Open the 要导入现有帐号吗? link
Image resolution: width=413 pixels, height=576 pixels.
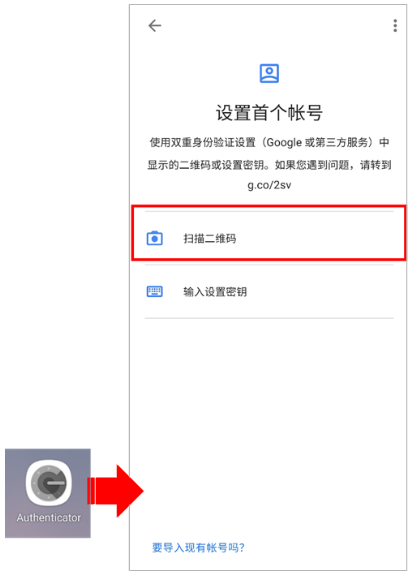(198, 548)
